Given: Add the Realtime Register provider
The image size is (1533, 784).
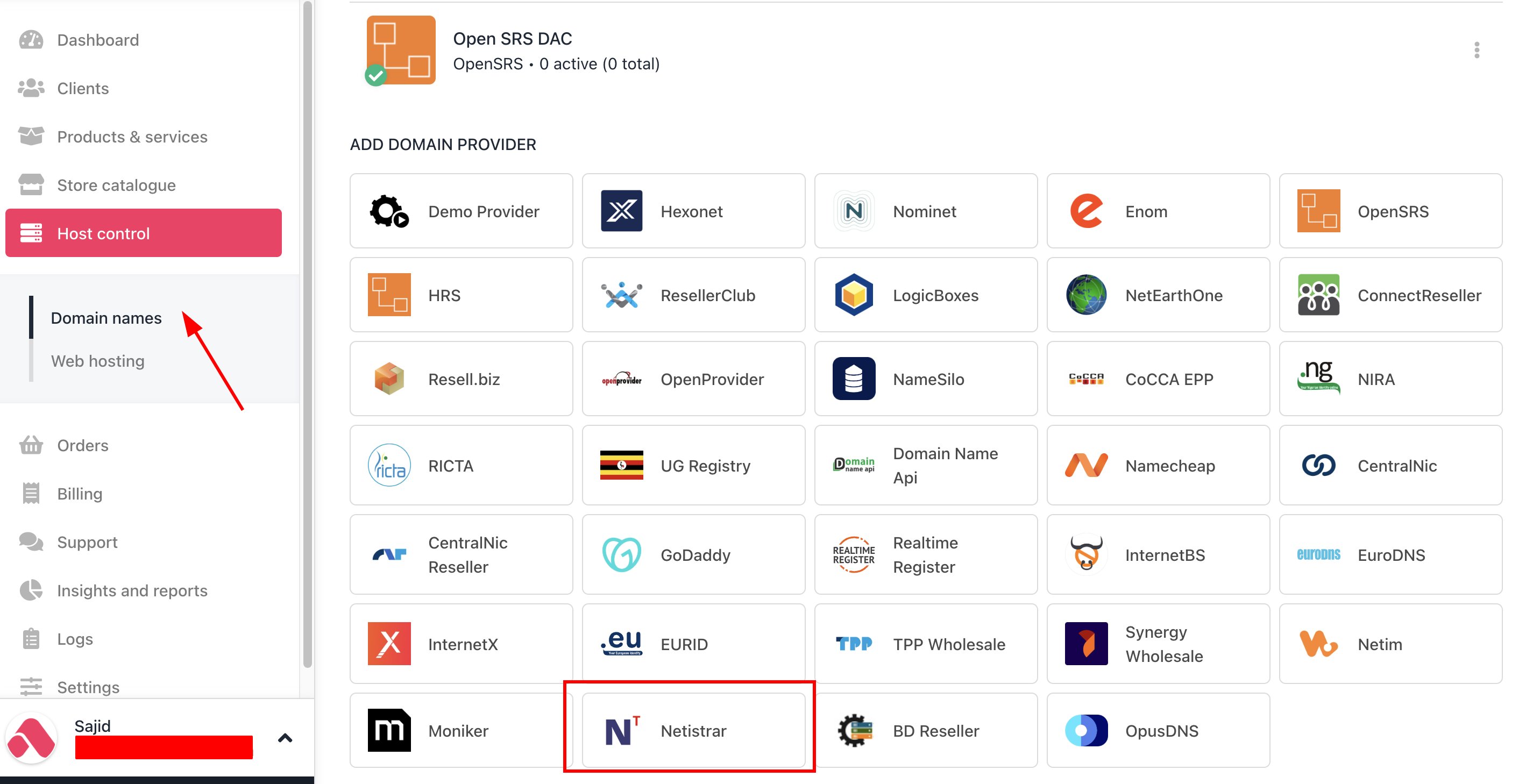Looking at the screenshot, I should (x=925, y=554).
